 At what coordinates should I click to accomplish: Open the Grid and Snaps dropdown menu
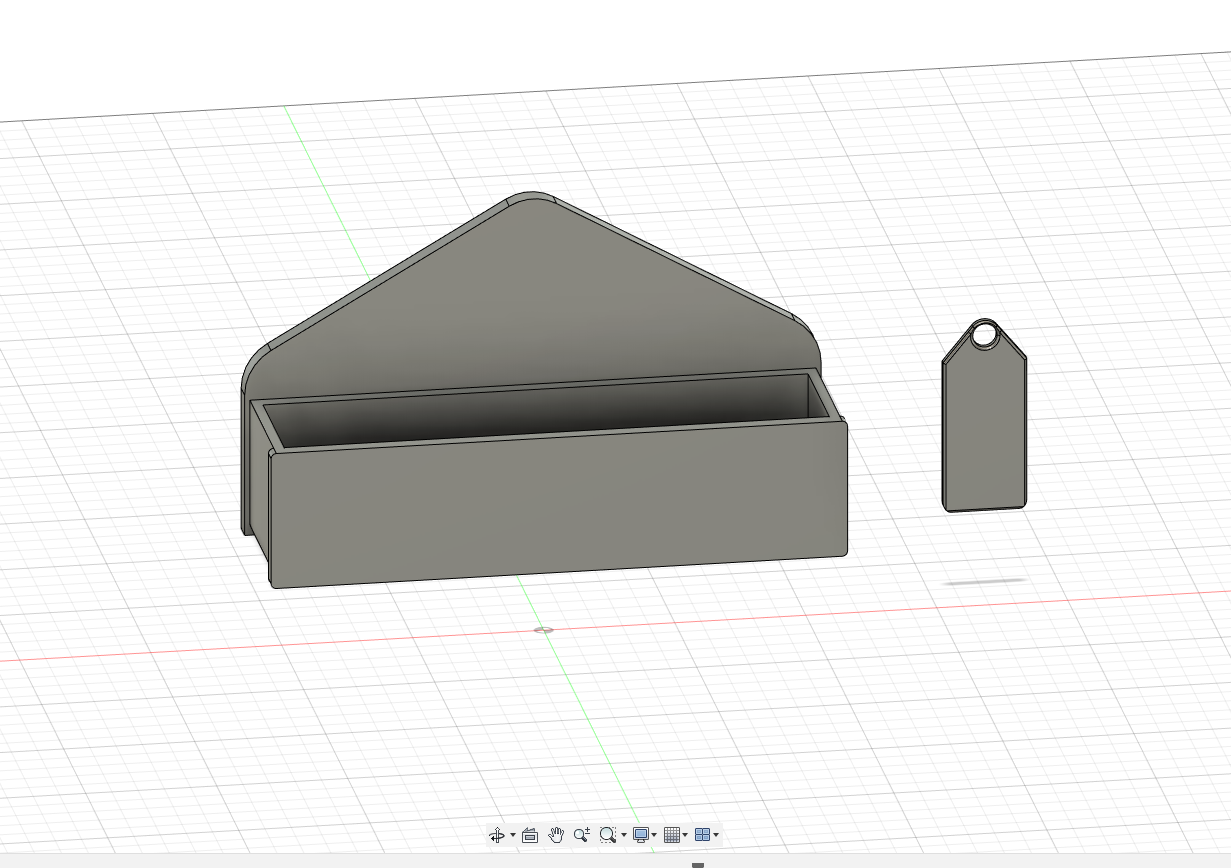pos(686,835)
